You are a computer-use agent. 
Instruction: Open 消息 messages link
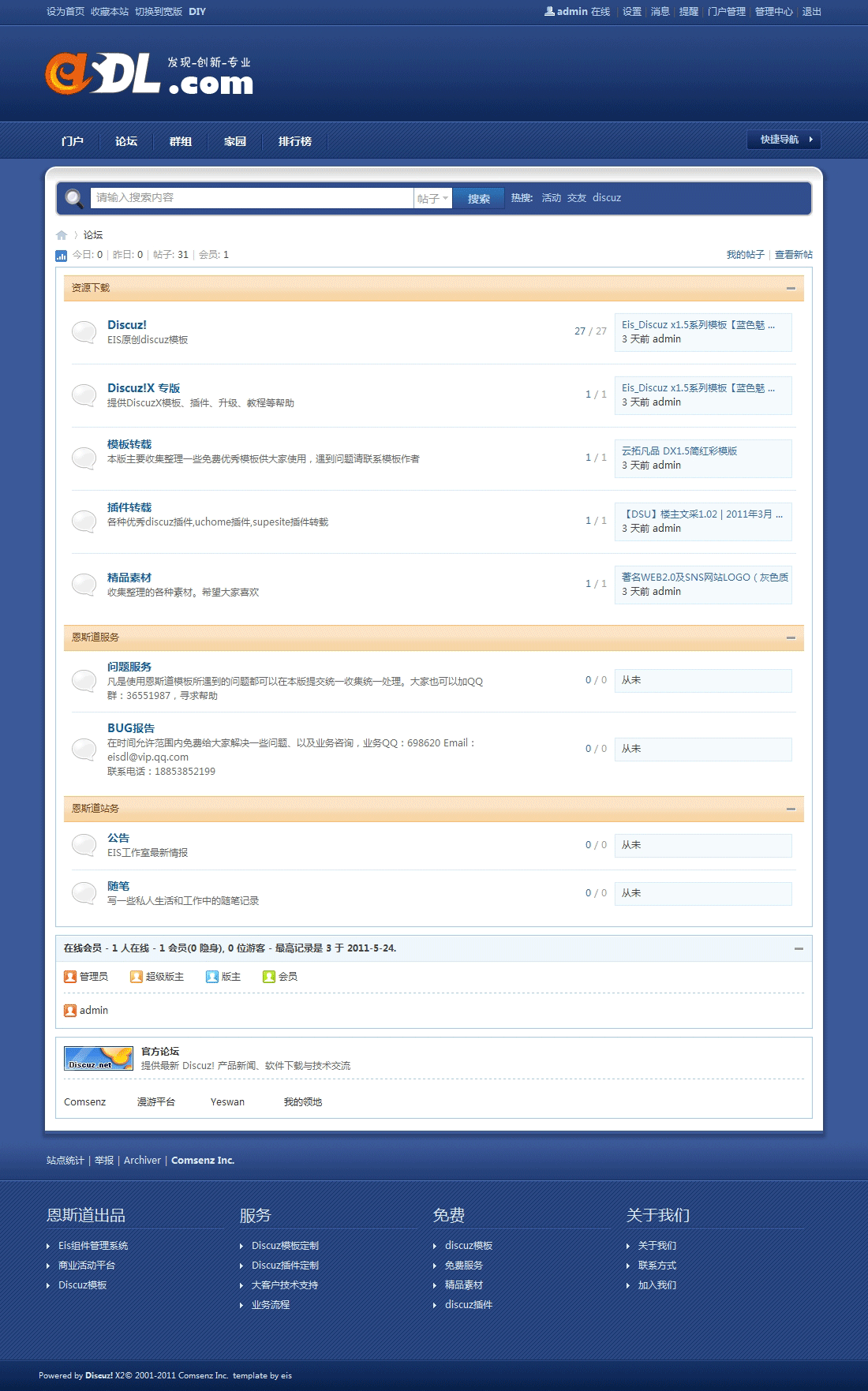pos(660,12)
